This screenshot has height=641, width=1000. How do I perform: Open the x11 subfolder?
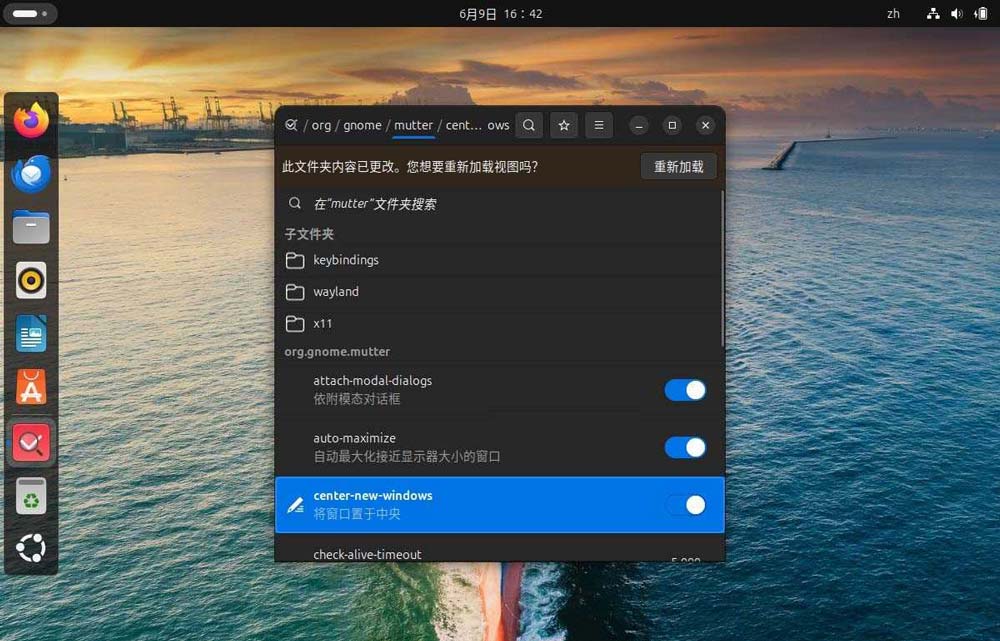(323, 323)
